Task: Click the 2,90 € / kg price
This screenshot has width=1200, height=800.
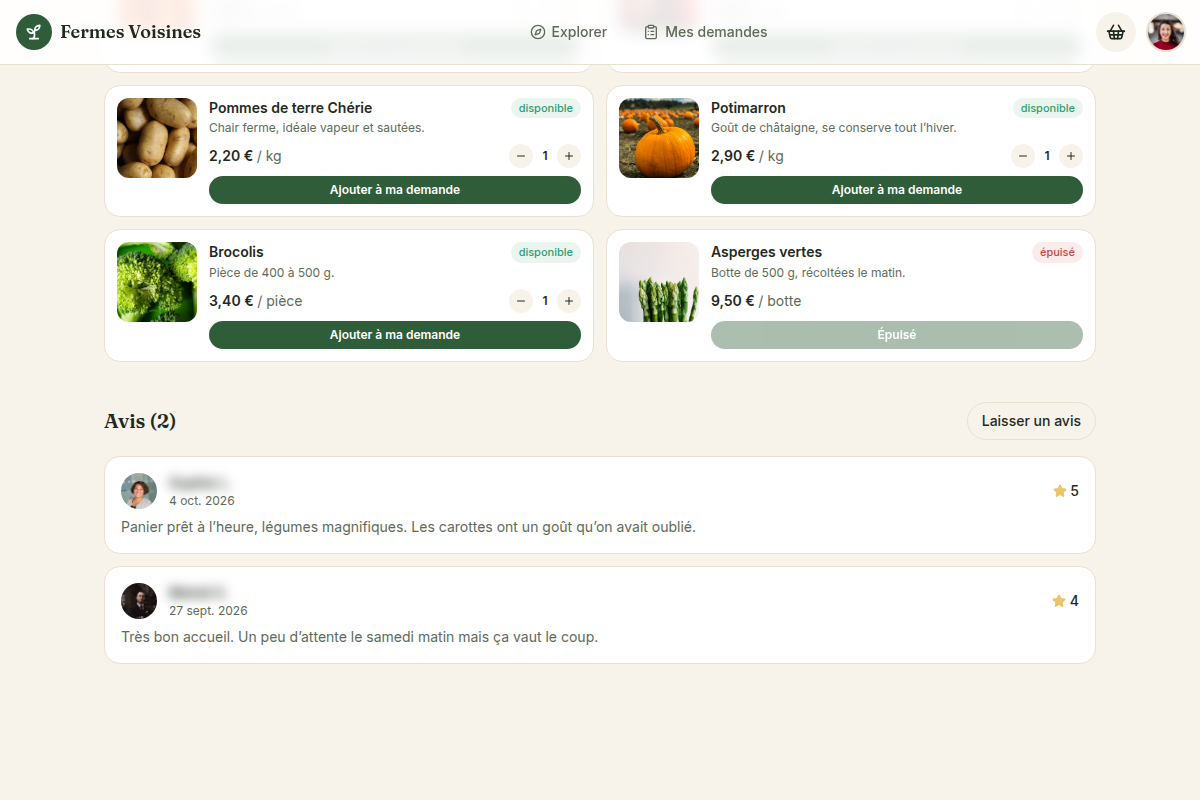Action: click(x=747, y=156)
